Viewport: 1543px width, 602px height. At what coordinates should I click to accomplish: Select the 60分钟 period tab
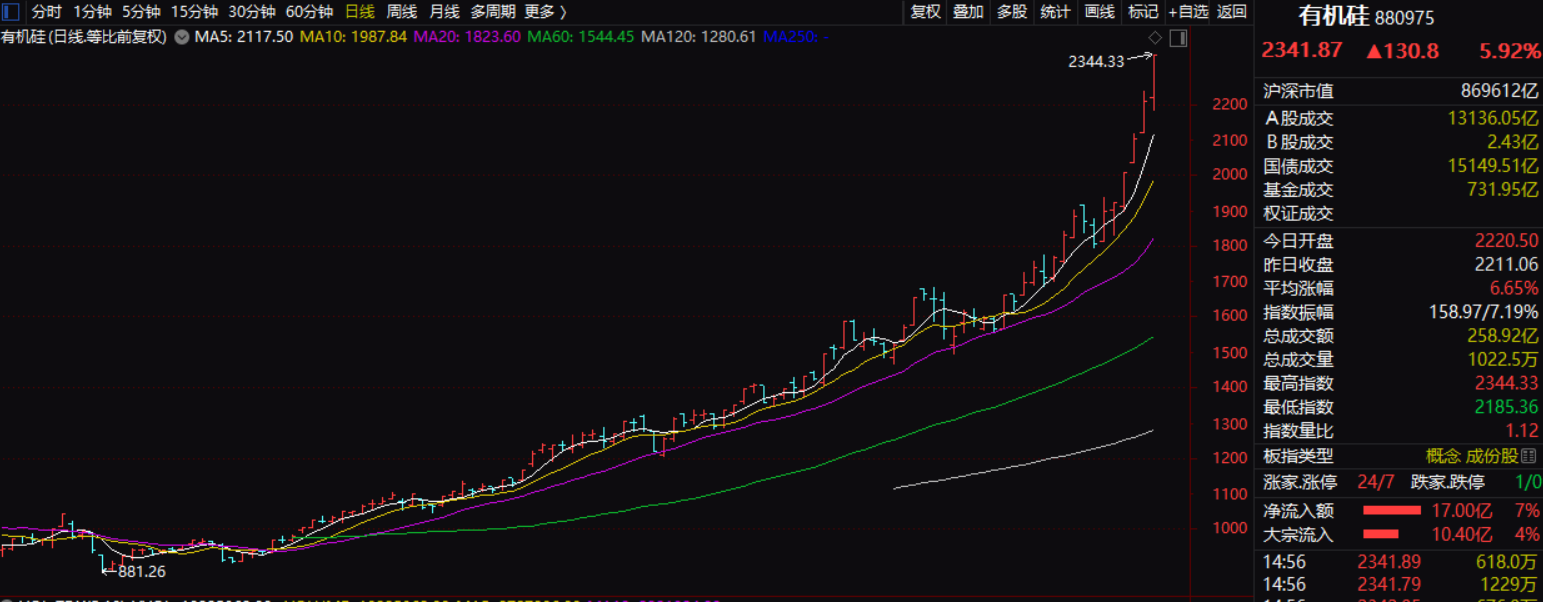309,12
